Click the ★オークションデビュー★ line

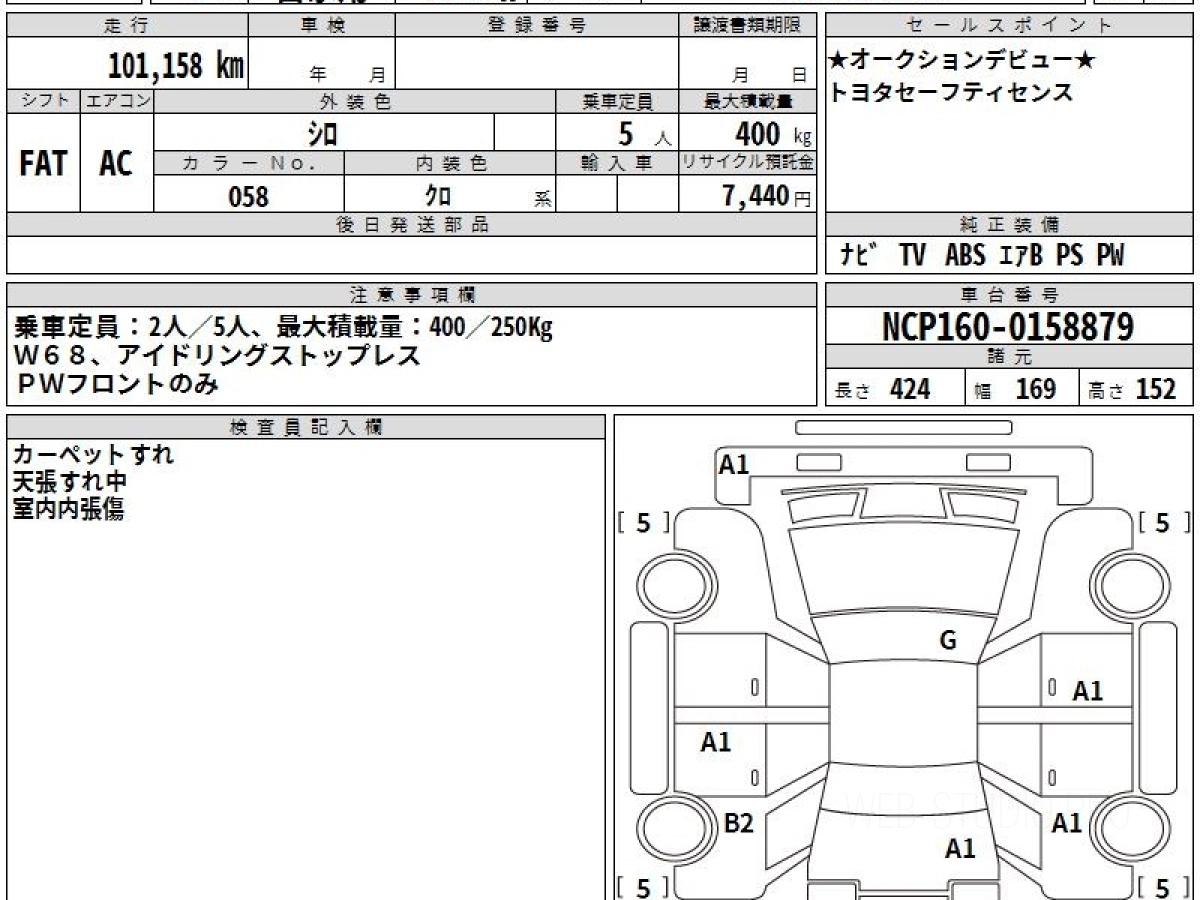coord(962,60)
